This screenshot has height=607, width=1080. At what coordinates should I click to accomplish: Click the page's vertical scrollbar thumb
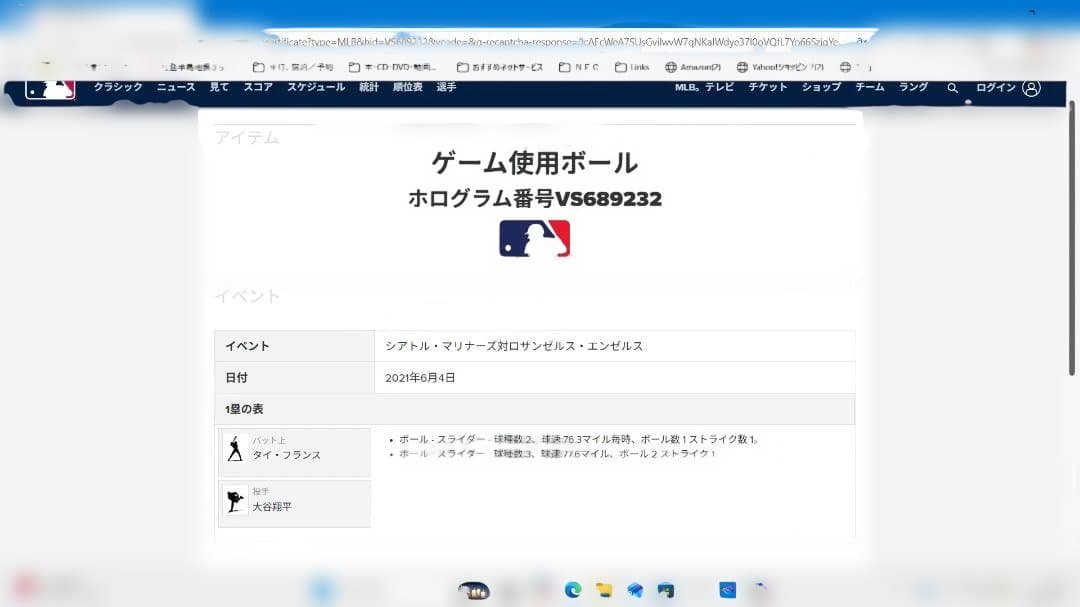point(1072,238)
